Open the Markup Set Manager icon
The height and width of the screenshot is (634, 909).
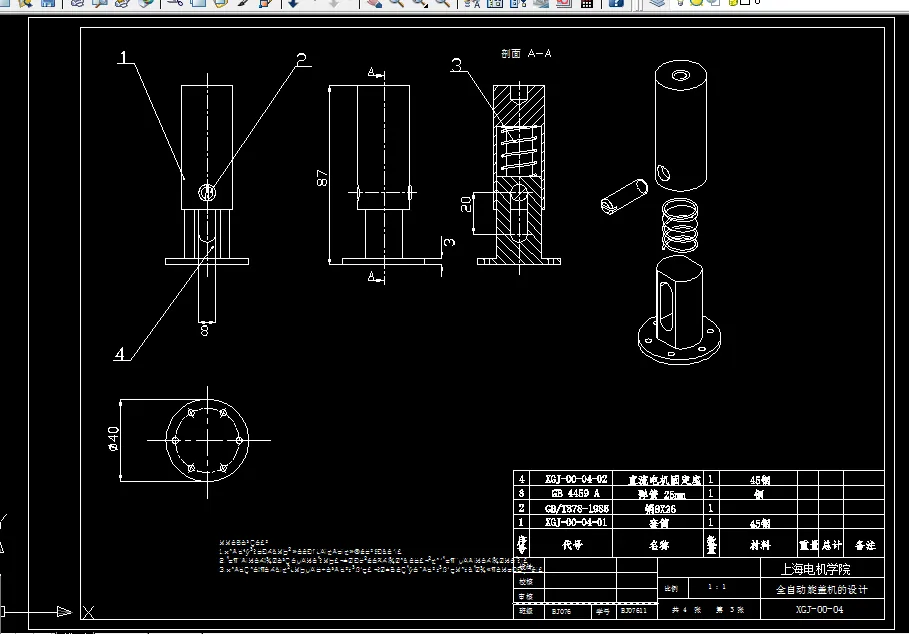click(x=563, y=2)
